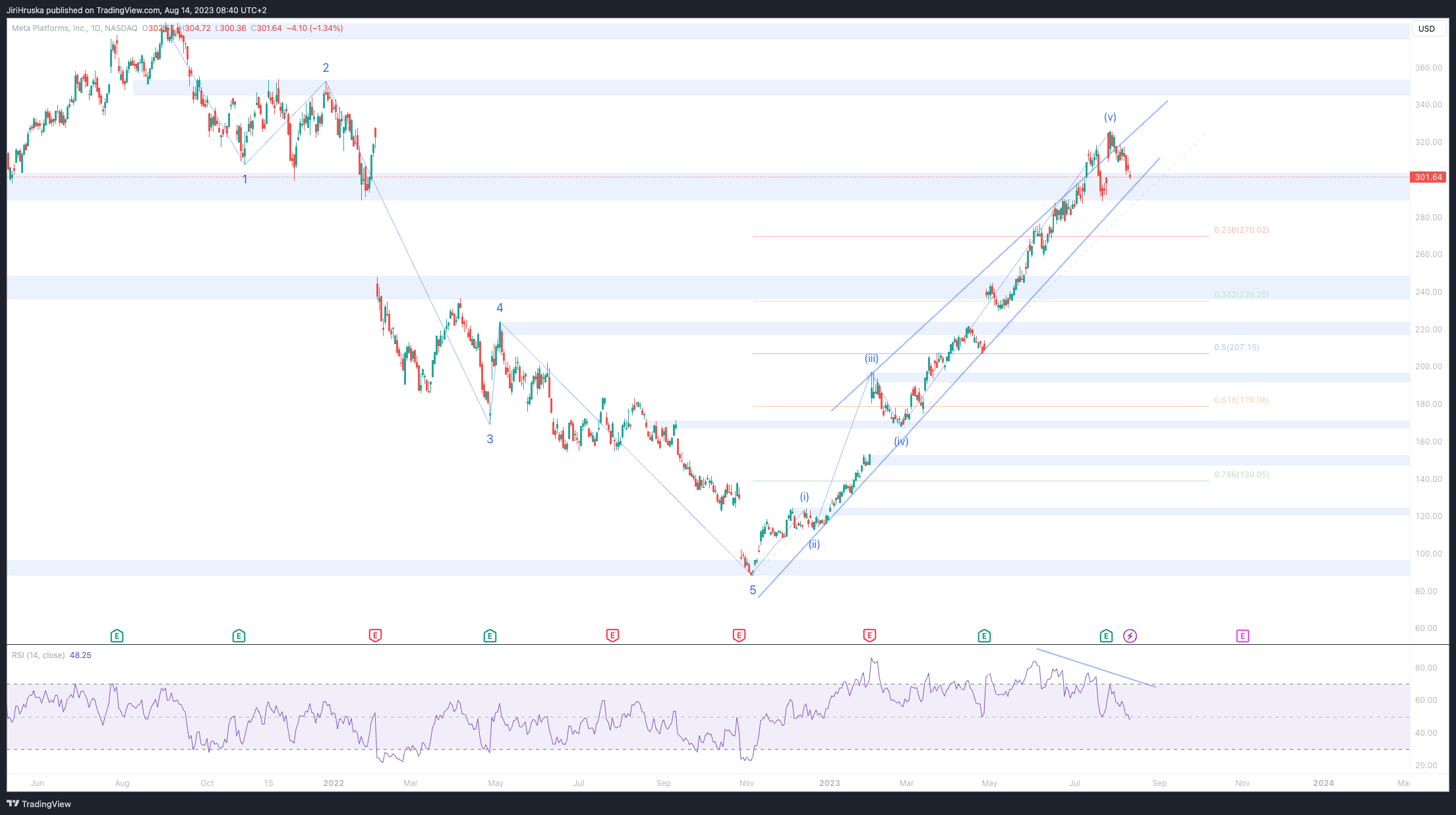Select the (v) wave label at the top

click(1110, 117)
